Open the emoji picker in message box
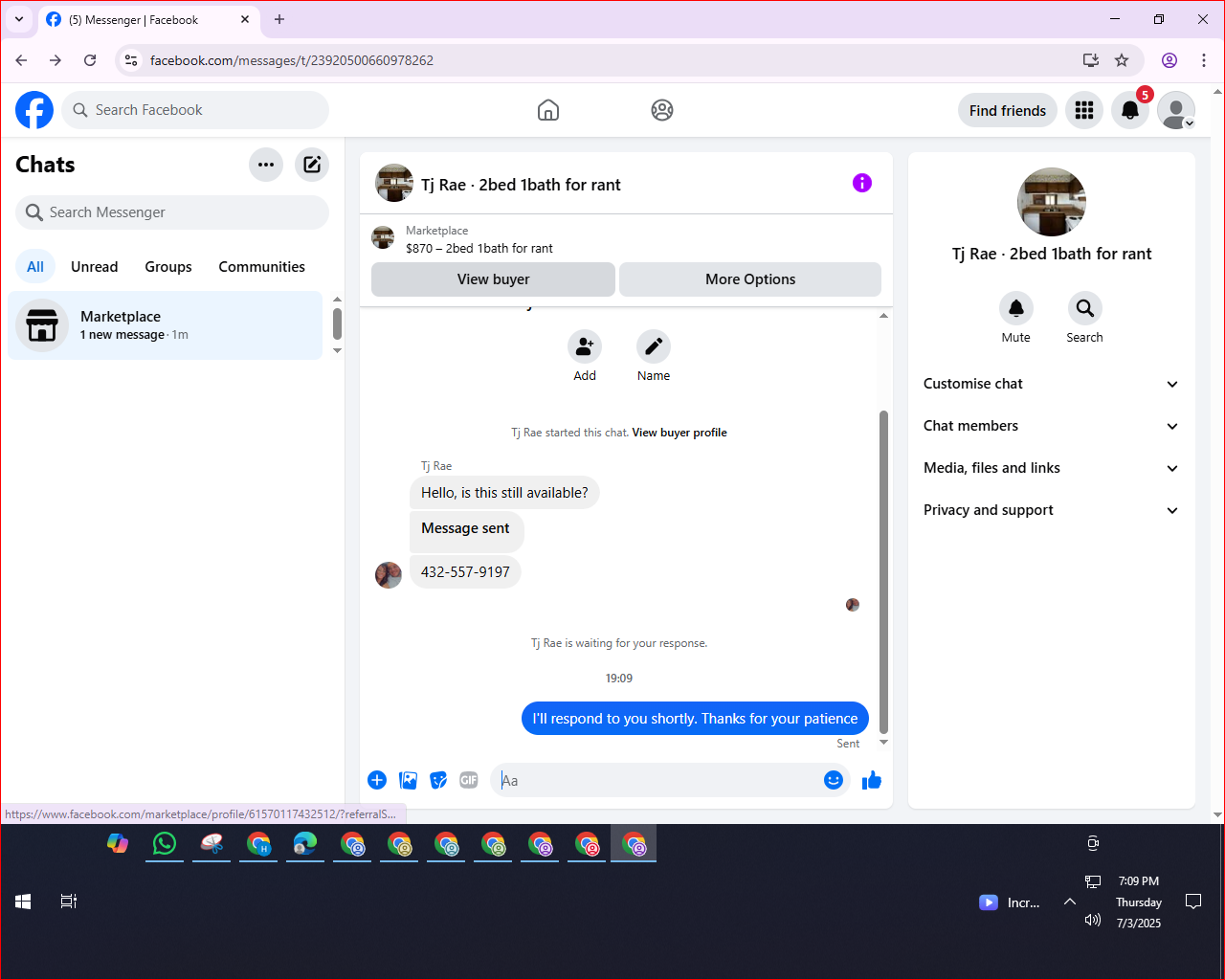The width and height of the screenshot is (1225, 980). pyautogui.click(x=834, y=780)
